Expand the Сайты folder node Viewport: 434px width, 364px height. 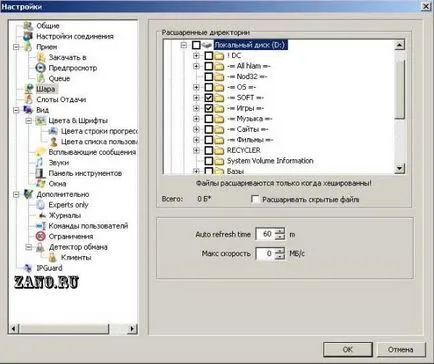coord(196,129)
